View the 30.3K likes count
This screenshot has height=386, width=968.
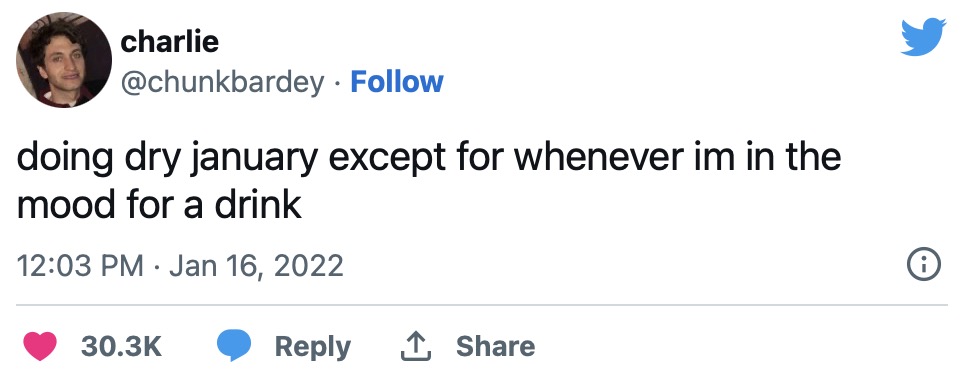pyautogui.click(x=122, y=346)
